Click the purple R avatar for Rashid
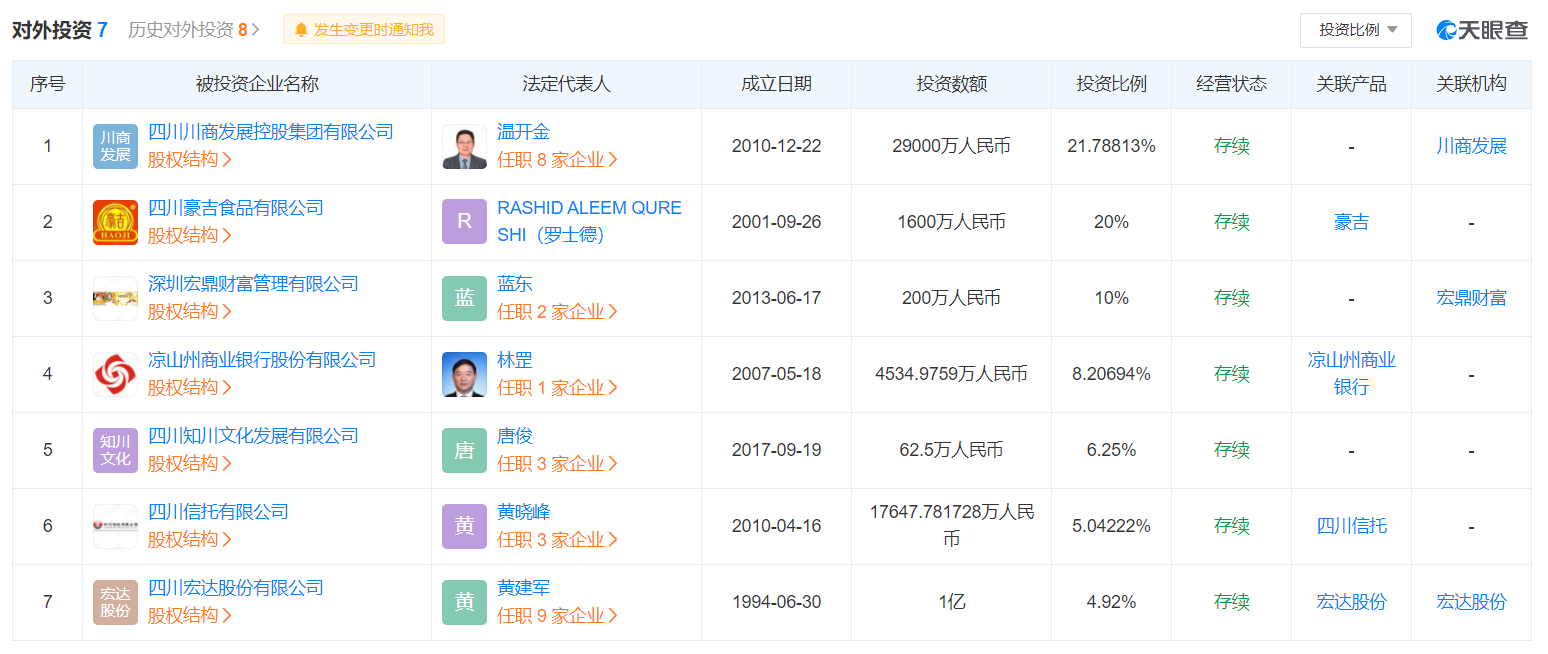 coord(464,222)
